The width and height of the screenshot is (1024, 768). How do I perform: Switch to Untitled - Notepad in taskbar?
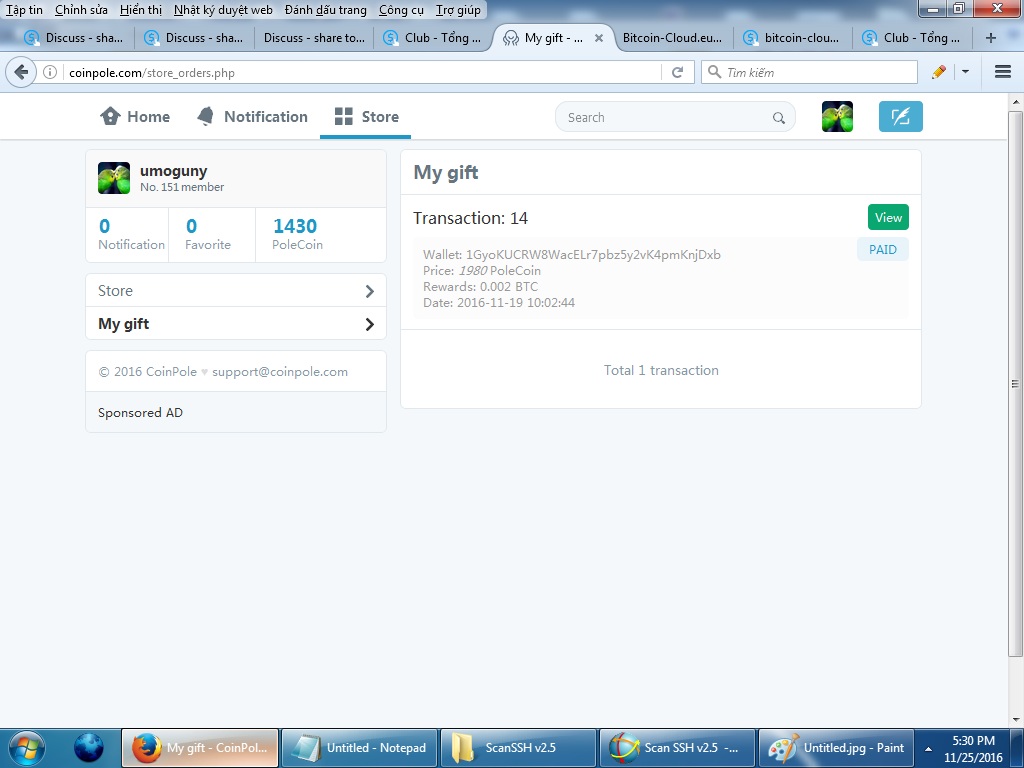point(359,748)
